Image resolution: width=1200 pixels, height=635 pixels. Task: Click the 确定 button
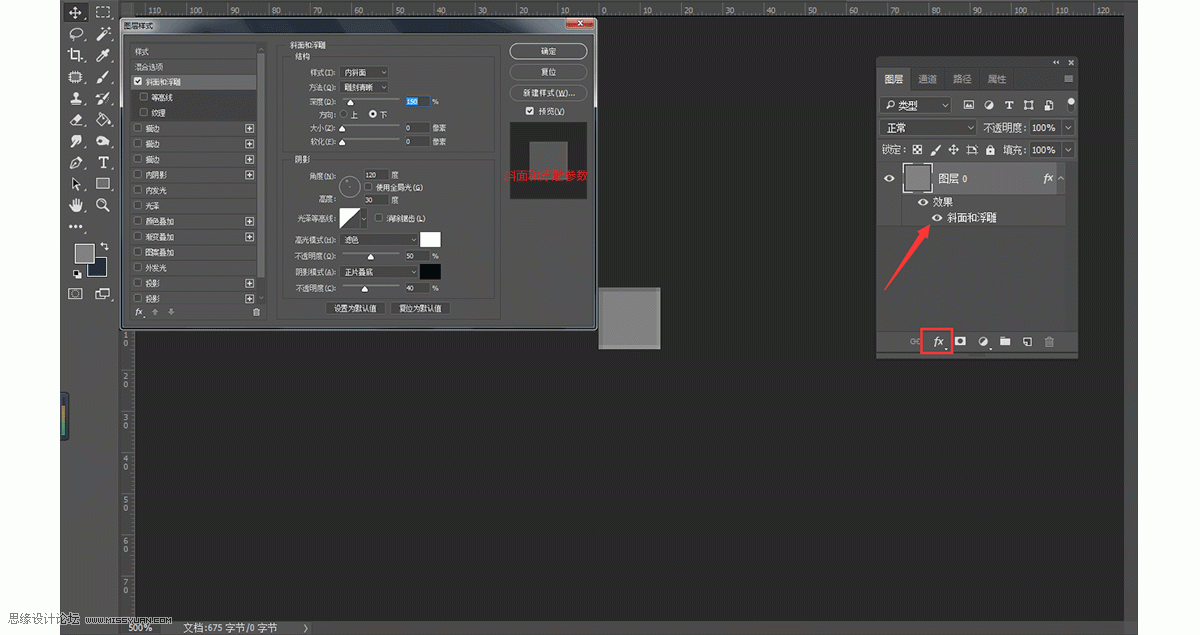click(x=548, y=51)
